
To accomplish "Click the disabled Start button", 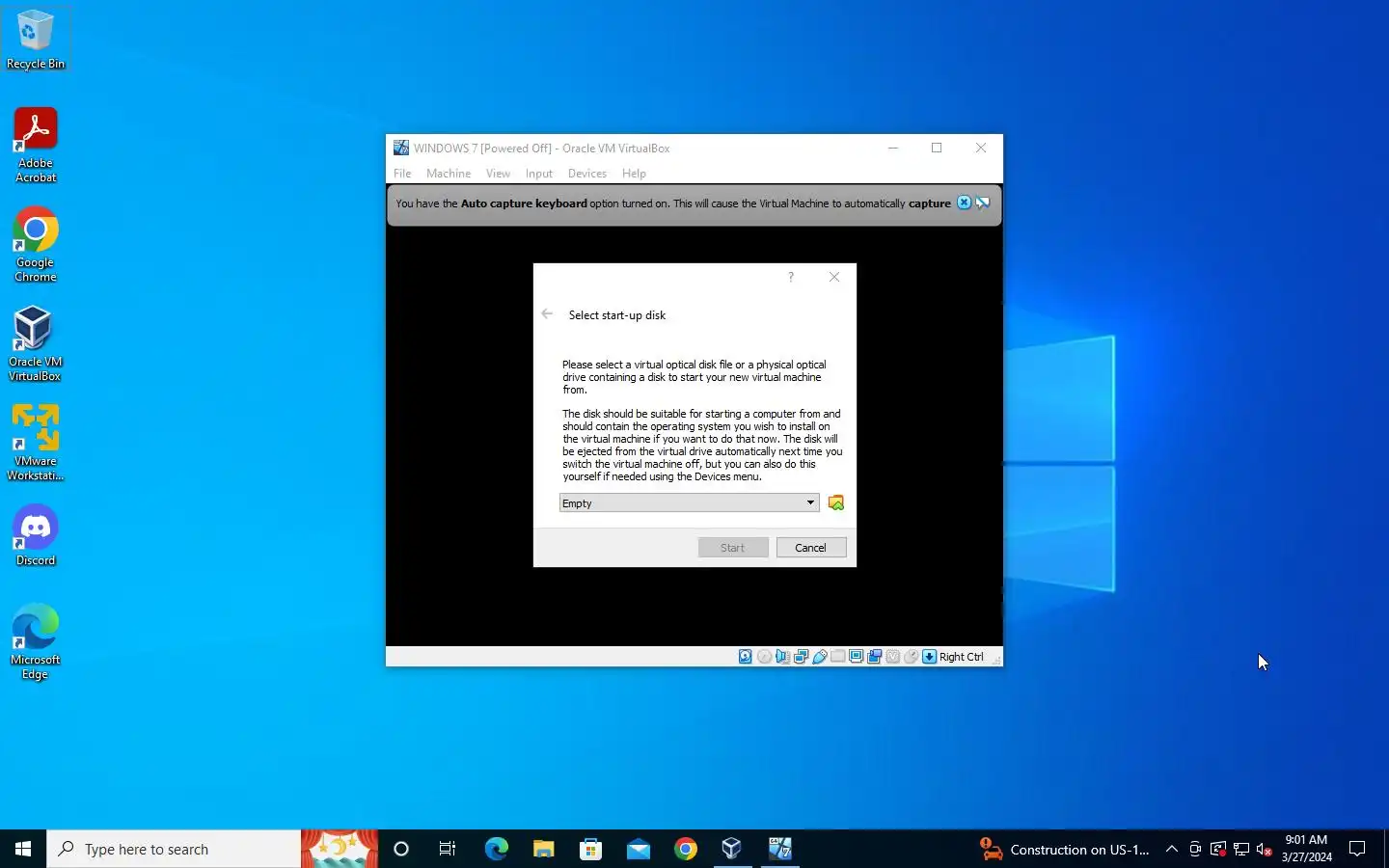I will [x=733, y=548].
